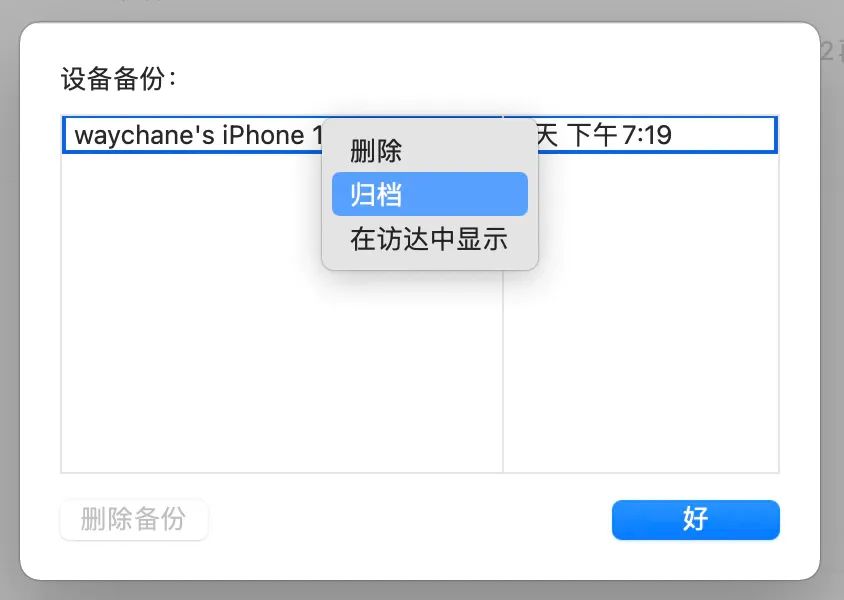Select the highlighted 归档 menu entry
The height and width of the screenshot is (600, 844).
pyautogui.click(x=430, y=194)
